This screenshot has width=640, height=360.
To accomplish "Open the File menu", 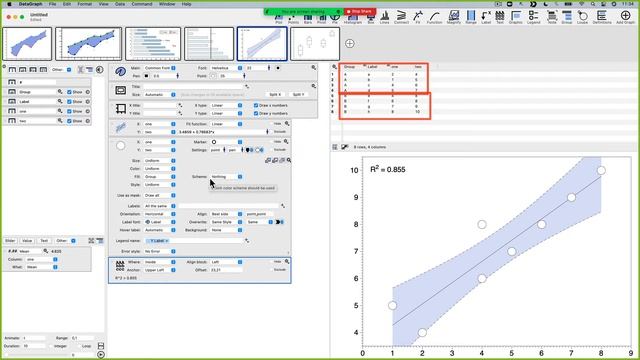I will [52, 4].
